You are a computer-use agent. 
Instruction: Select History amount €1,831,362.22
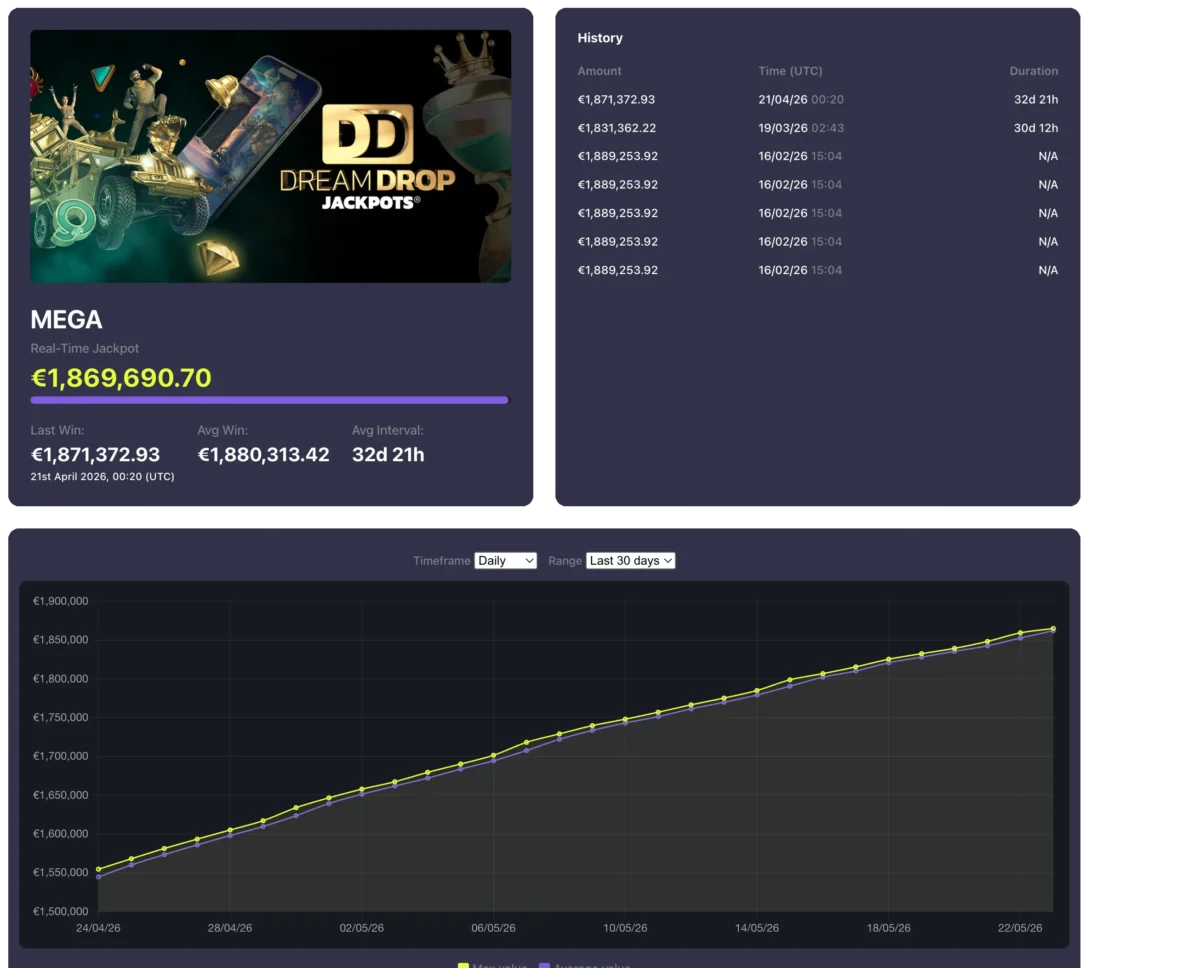pyautogui.click(x=617, y=128)
